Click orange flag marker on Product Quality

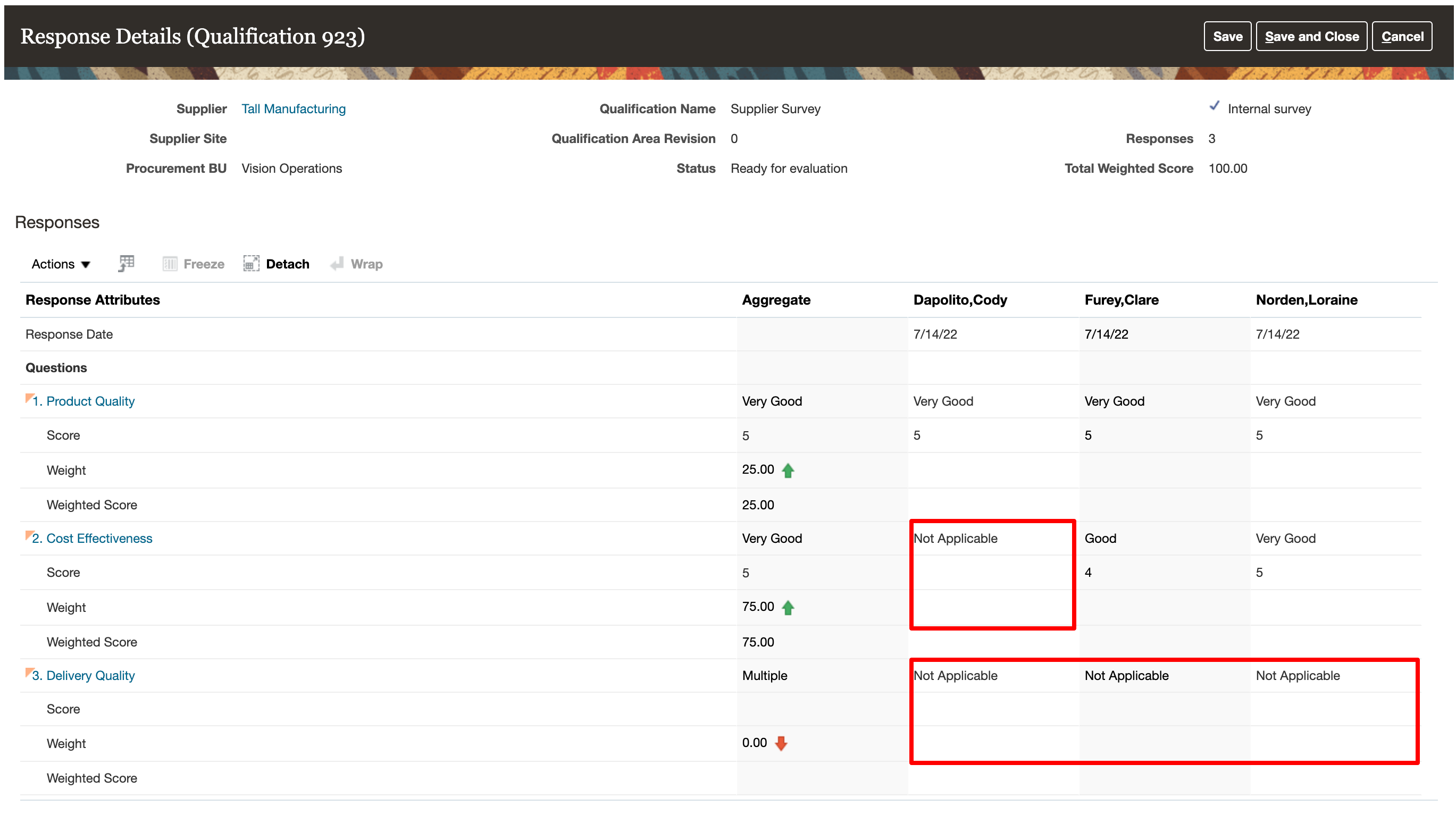pyautogui.click(x=29, y=398)
